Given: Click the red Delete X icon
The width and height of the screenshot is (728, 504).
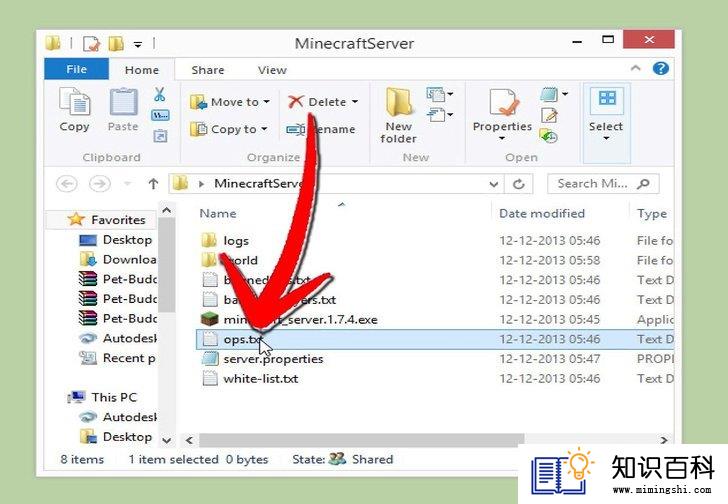Looking at the screenshot, I should pyautogui.click(x=296, y=102).
